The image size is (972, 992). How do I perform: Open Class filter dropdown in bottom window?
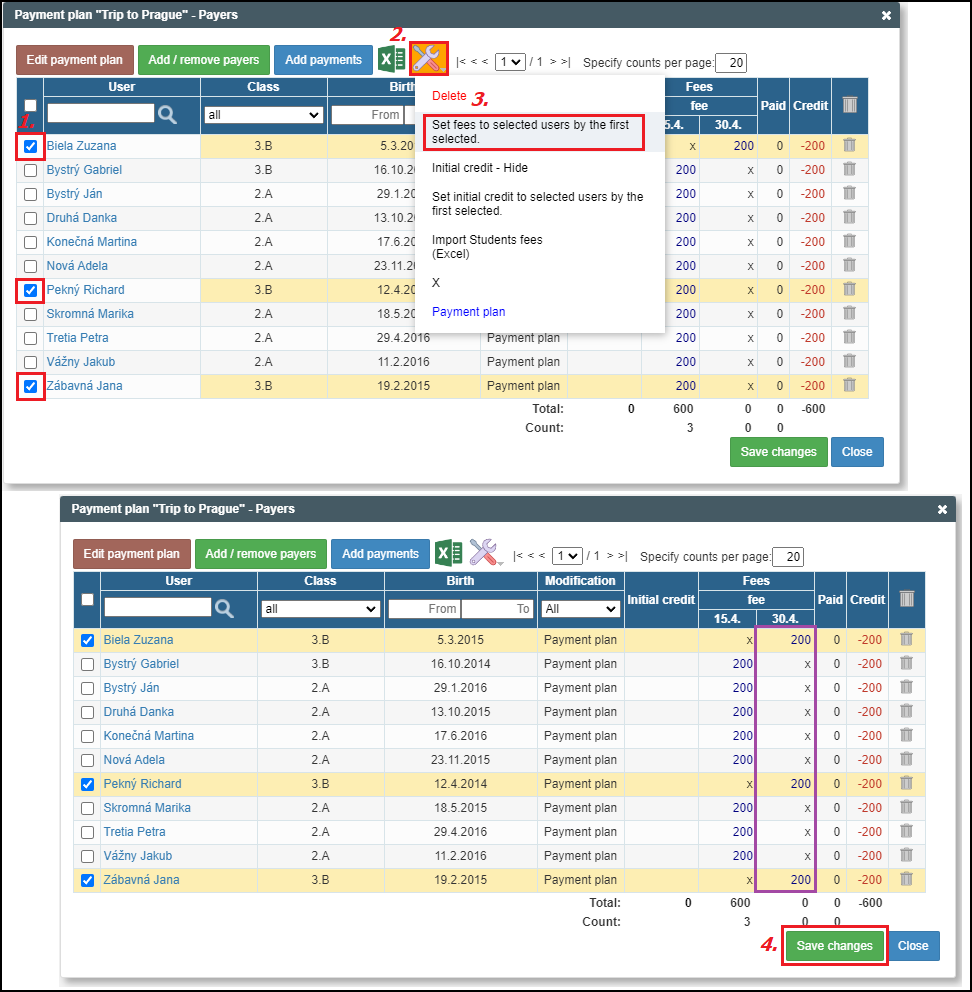pos(320,609)
